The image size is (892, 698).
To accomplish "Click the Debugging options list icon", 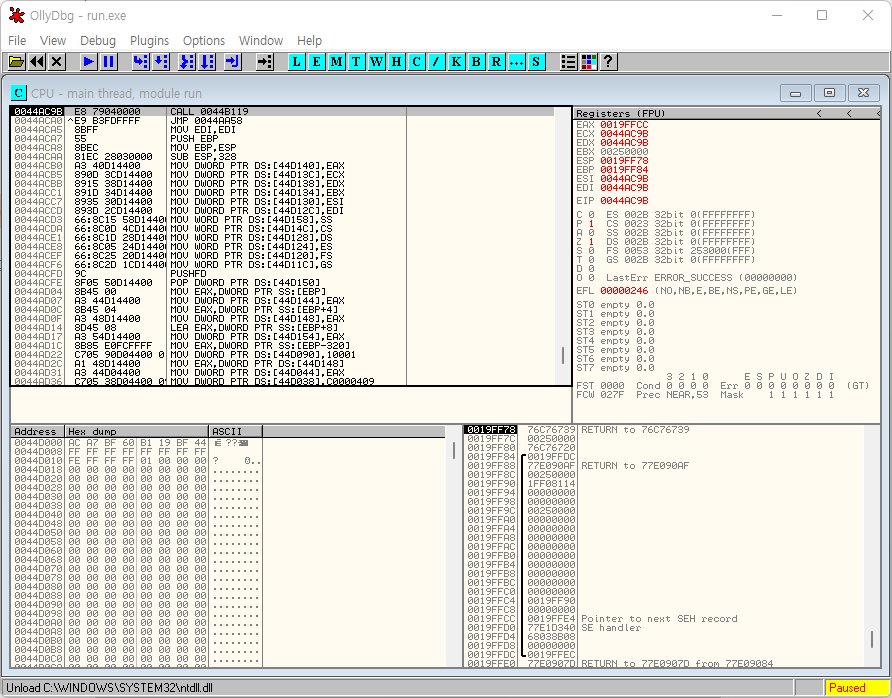I will [x=568, y=61].
